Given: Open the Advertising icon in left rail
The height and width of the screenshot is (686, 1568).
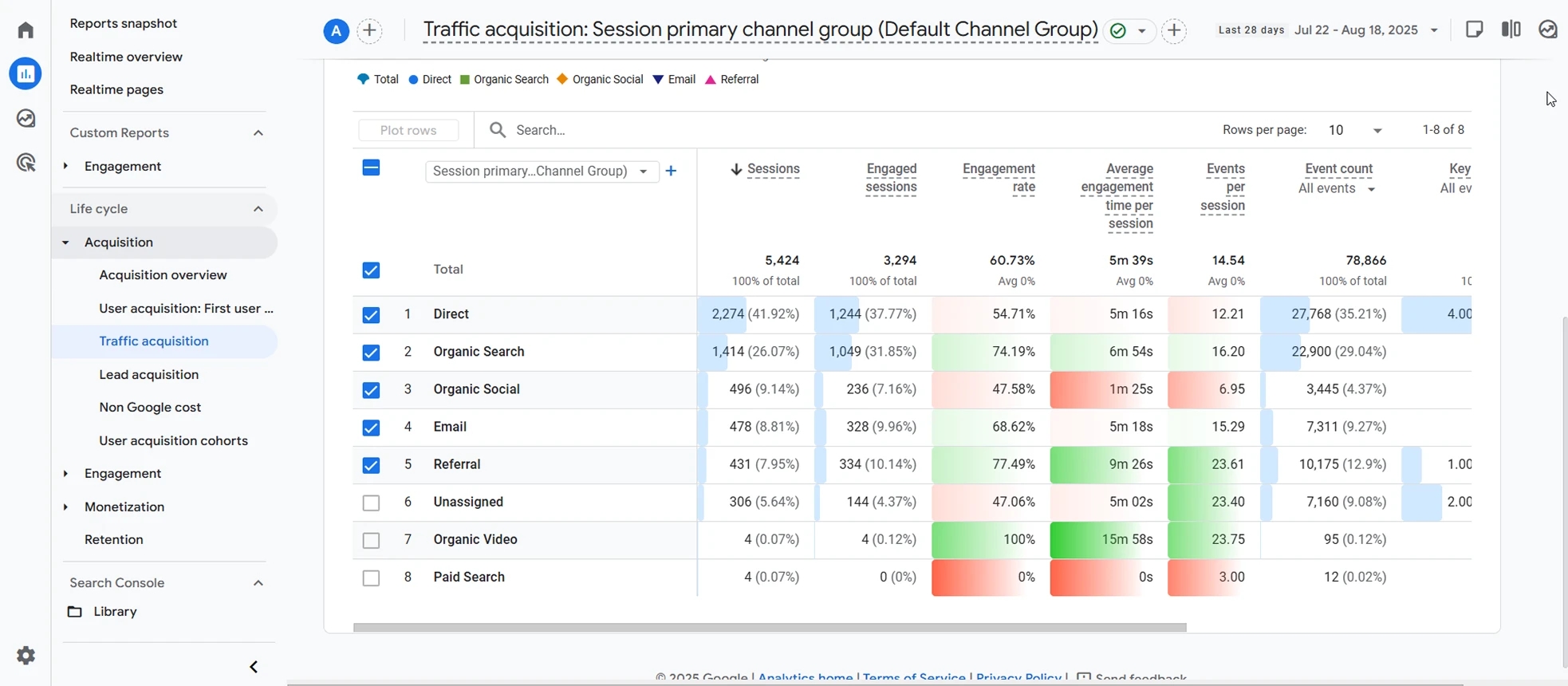Looking at the screenshot, I should click(x=26, y=164).
